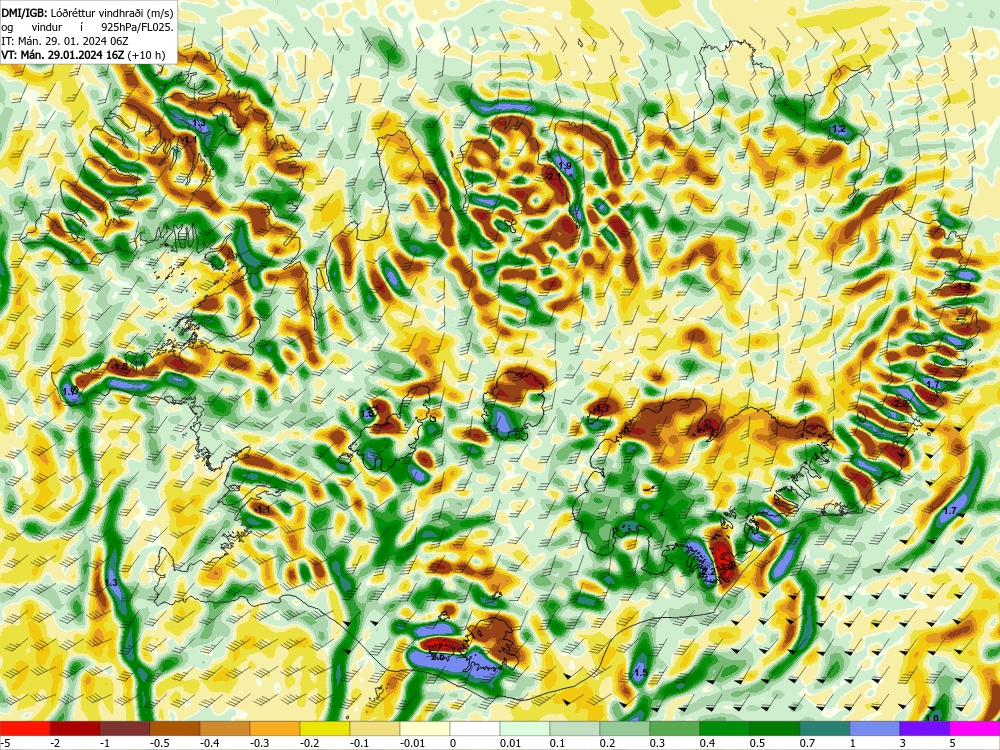Click the map value '1.0' at bottom right
This screenshot has width=1000, height=750.
click(932, 718)
